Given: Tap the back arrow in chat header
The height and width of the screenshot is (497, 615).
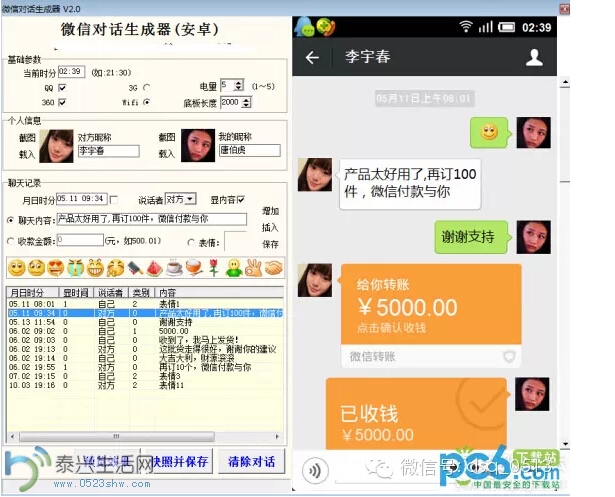Looking at the screenshot, I should click(x=313, y=57).
